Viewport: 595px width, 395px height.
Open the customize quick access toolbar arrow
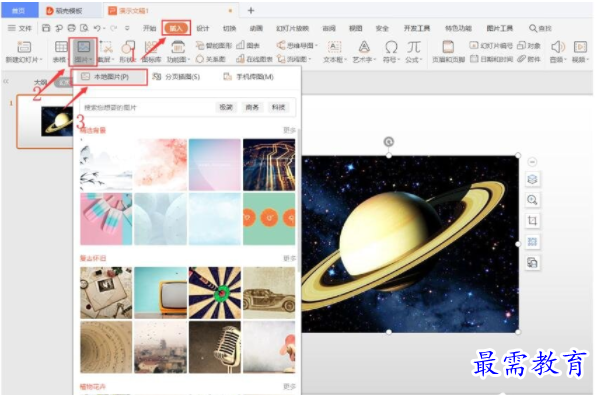tap(128, 28)
